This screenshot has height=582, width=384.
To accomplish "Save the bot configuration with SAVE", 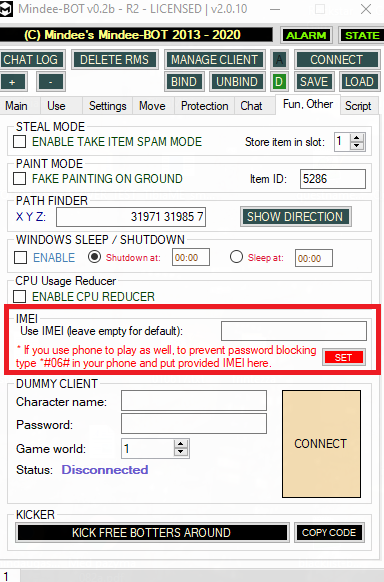I will click(x=314, y=82).
